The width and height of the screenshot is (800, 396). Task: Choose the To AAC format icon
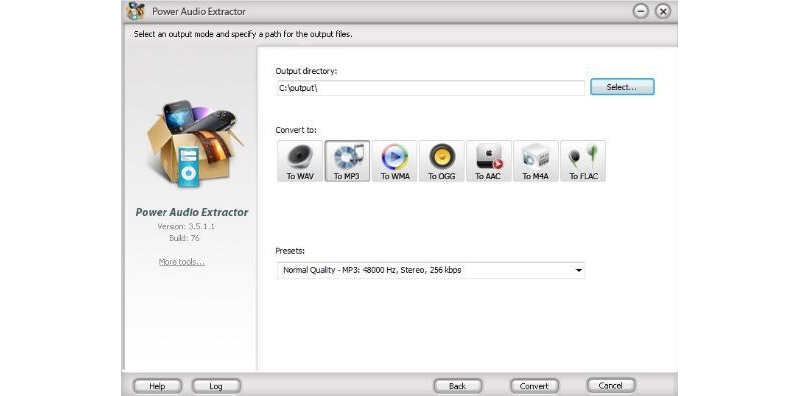tap(489, 161)
